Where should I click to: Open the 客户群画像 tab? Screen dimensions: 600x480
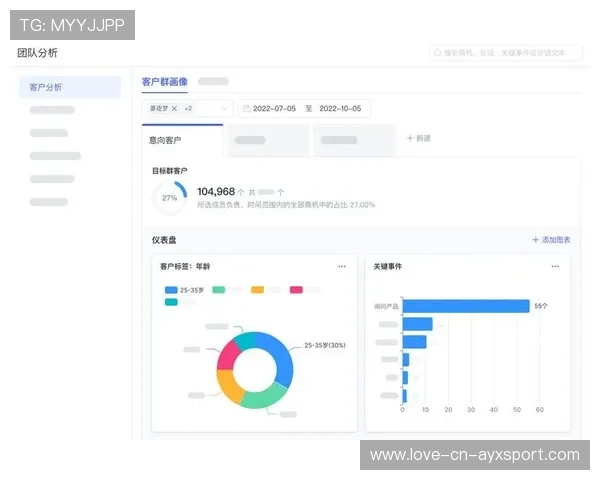click(x=165, y=82)
